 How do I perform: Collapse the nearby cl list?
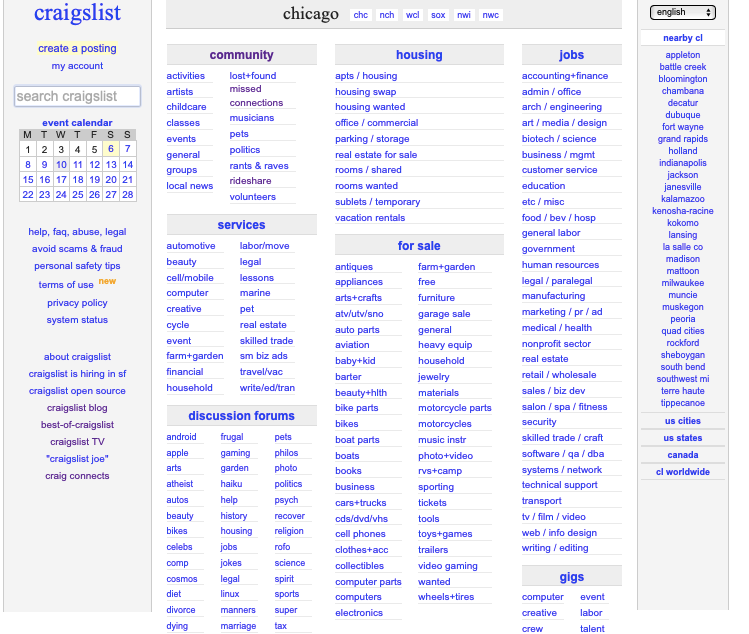coord(683,38)
